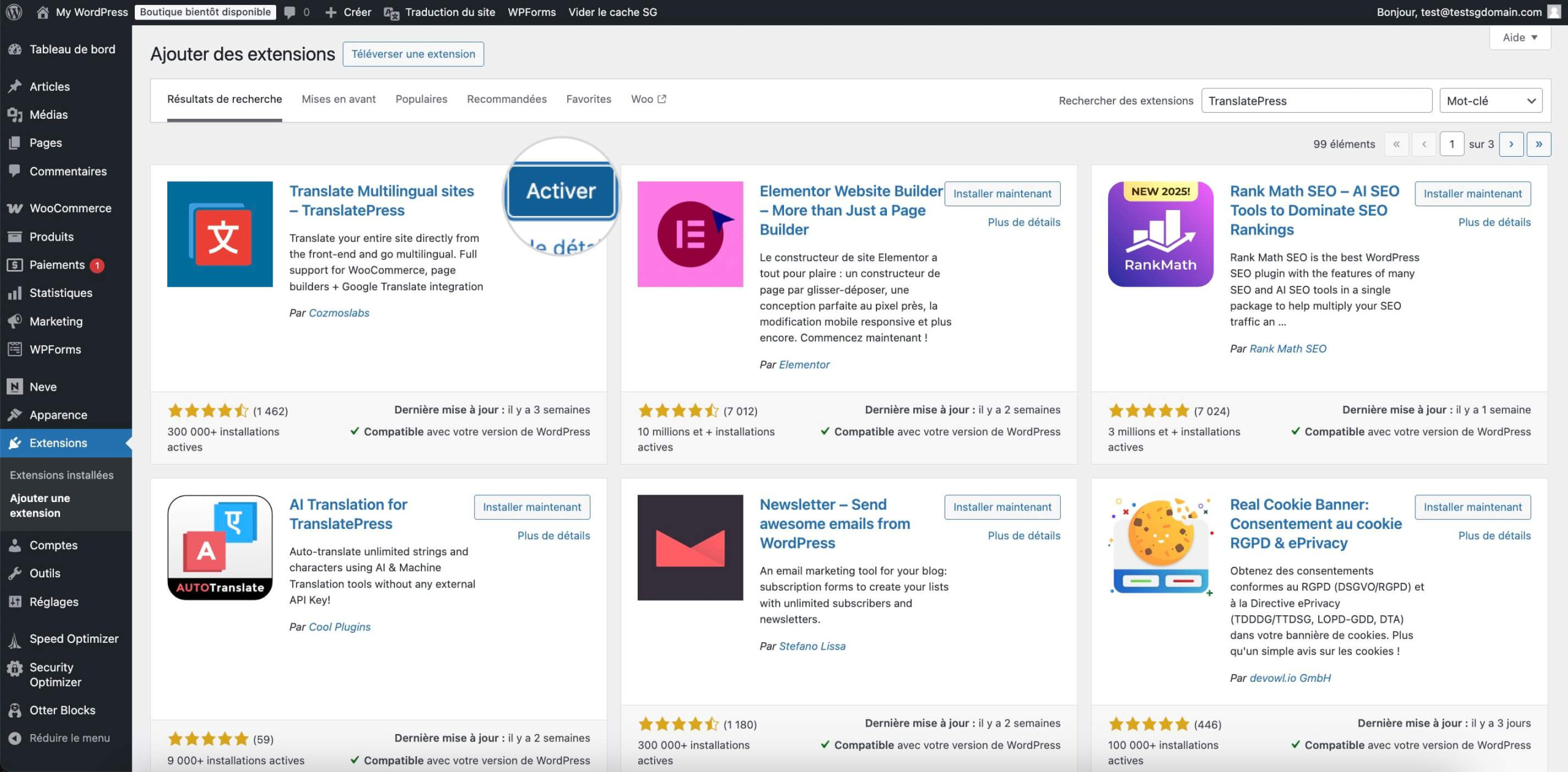Click the home icon beside My WordPress
Image resolution: width=1568 pixels, height=772 pixels.
42,12
